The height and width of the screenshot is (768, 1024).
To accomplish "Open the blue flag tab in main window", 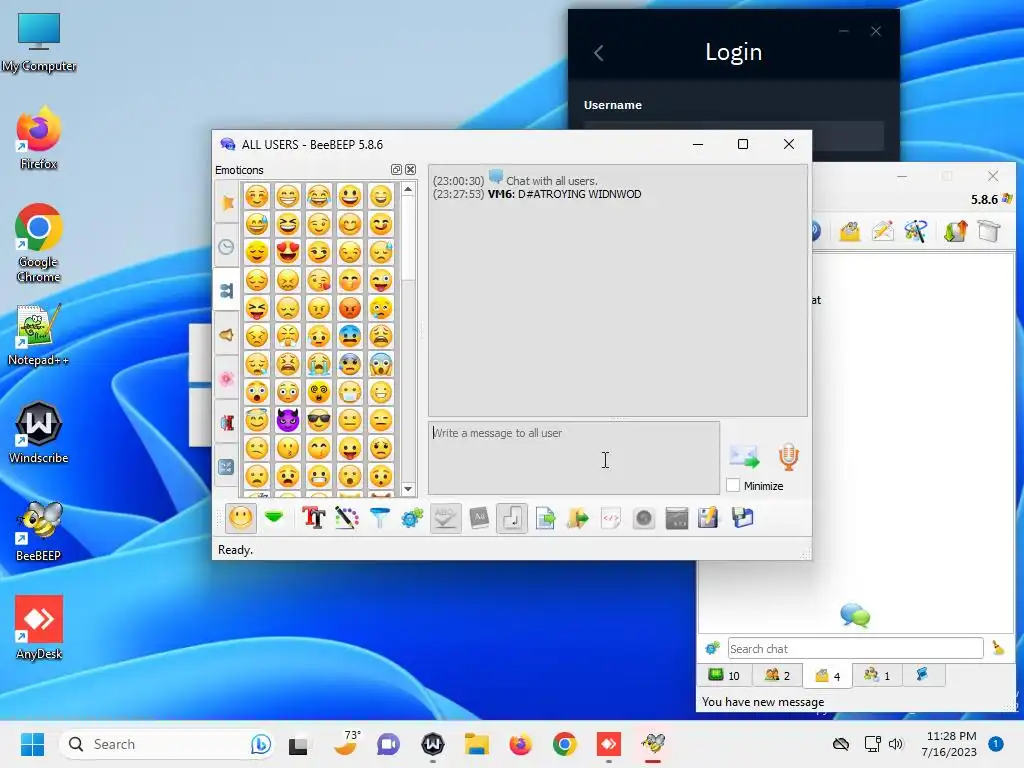I will [x=922, y=675].
